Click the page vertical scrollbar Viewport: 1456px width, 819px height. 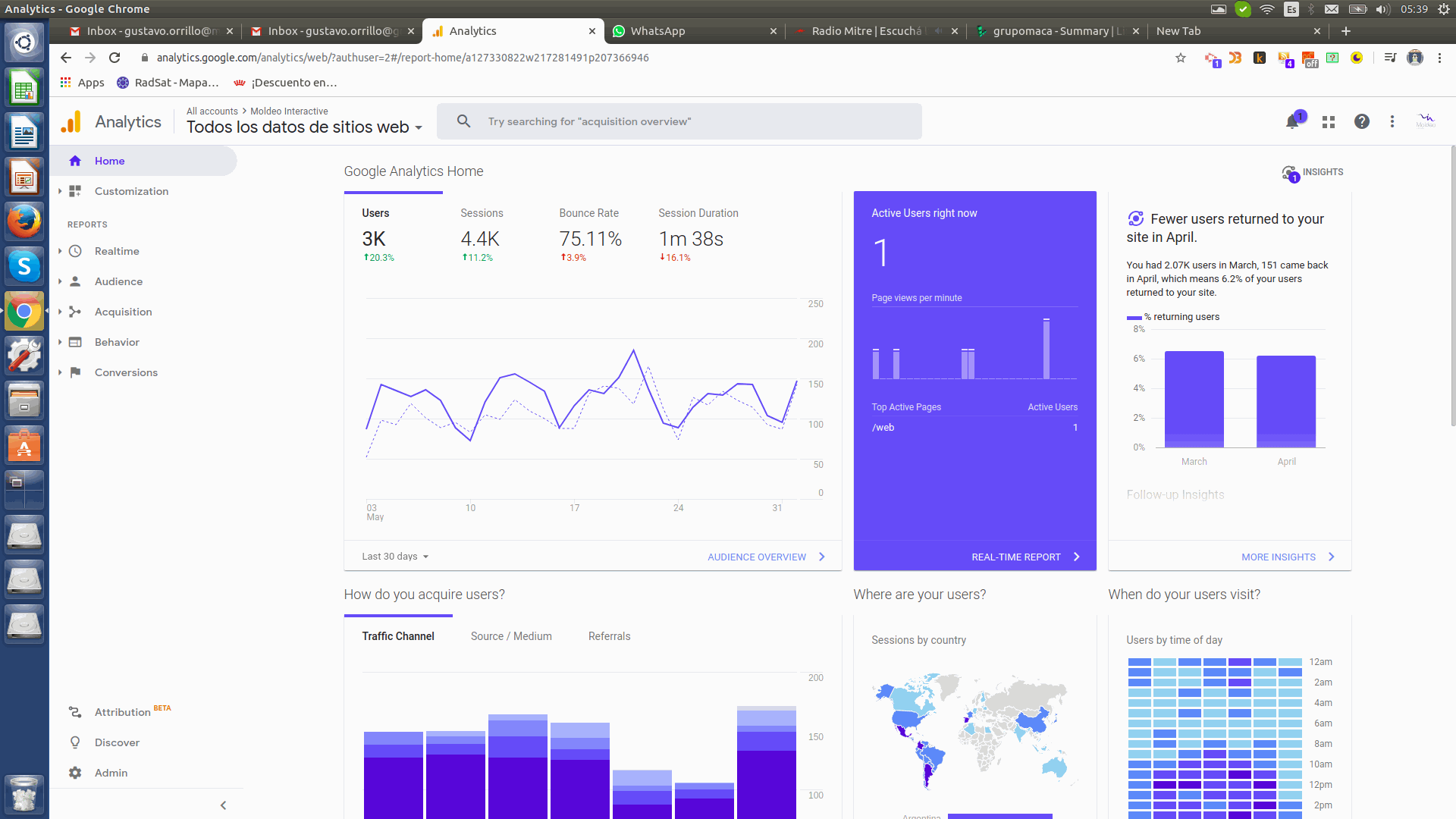[x=1452, y=286]
